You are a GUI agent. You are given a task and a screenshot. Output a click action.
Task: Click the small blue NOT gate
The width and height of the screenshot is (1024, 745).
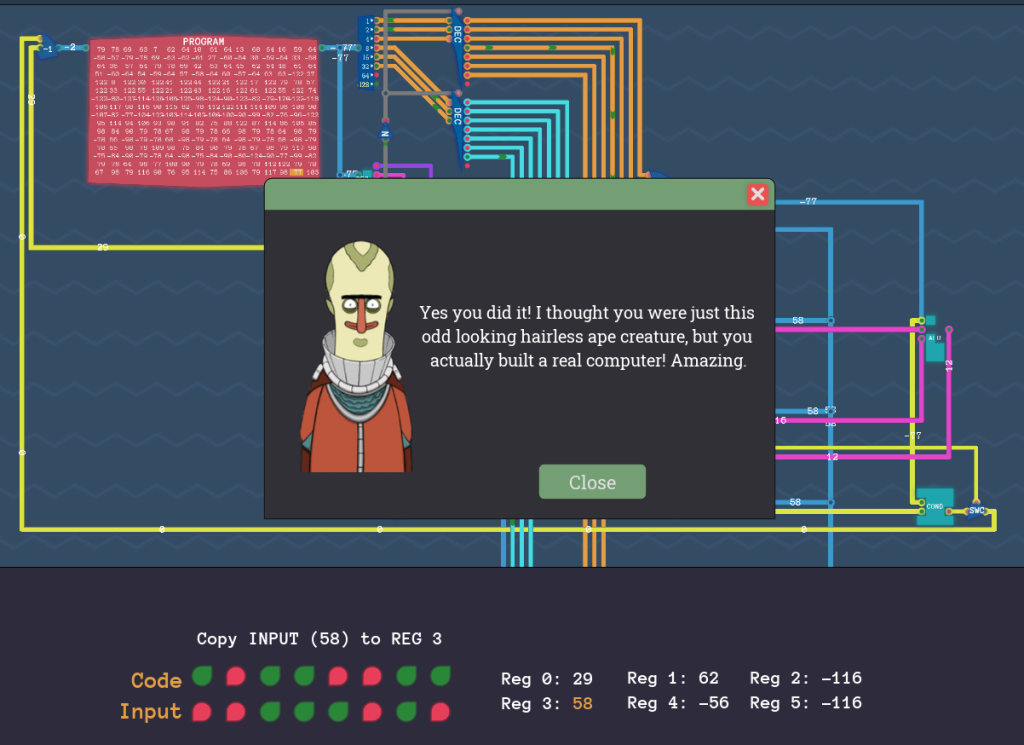(385, 133)
